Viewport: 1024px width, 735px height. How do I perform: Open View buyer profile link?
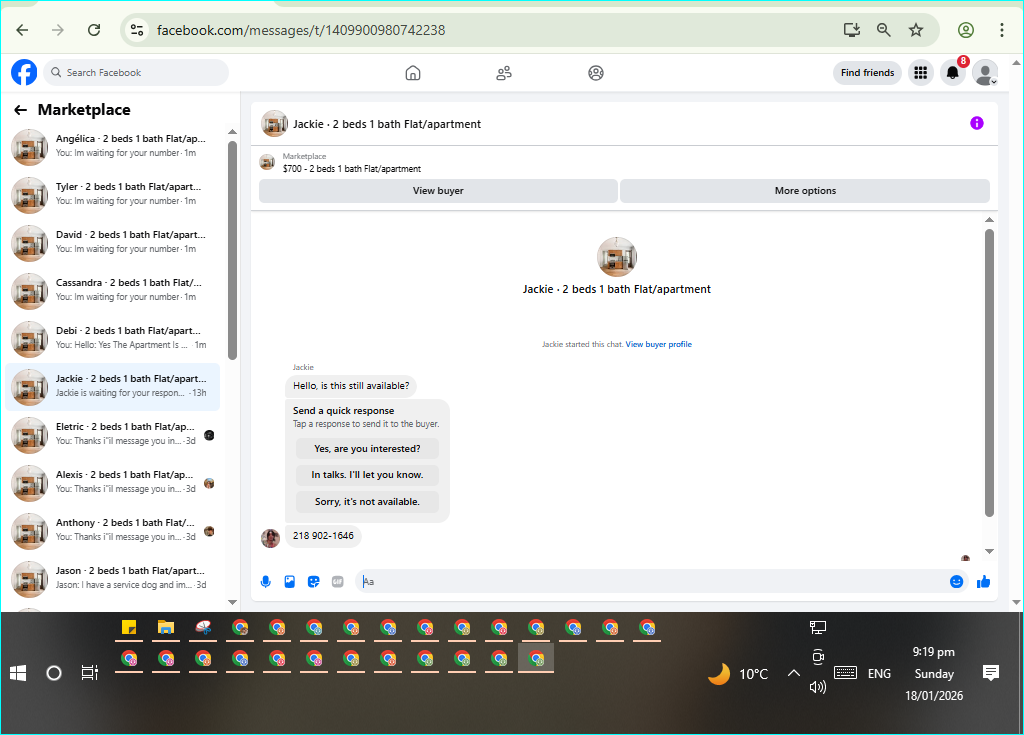coord(658,344)
